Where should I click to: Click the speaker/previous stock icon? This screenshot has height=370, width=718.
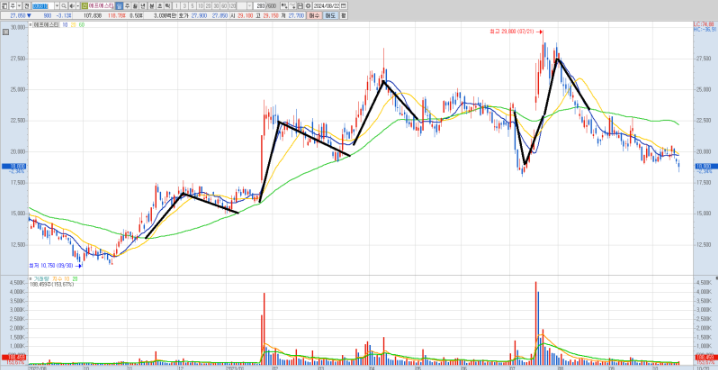[71, 6]
